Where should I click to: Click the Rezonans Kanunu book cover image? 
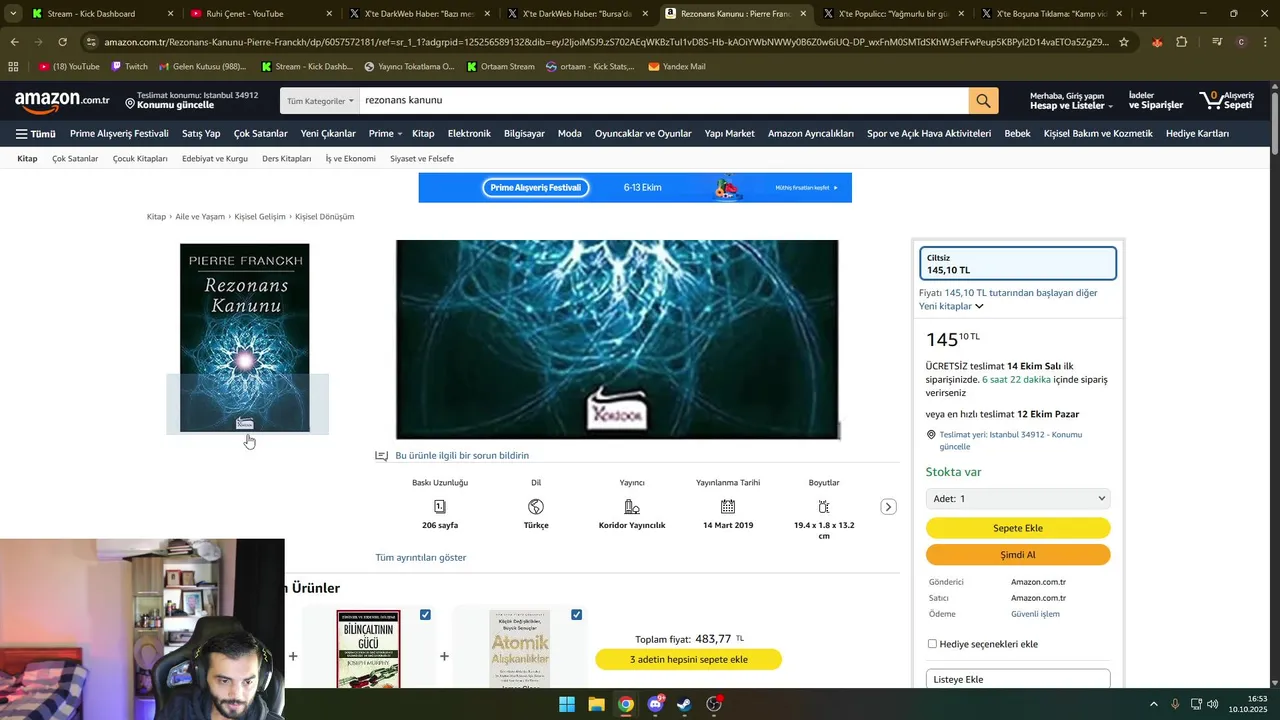tap(245, 338)
